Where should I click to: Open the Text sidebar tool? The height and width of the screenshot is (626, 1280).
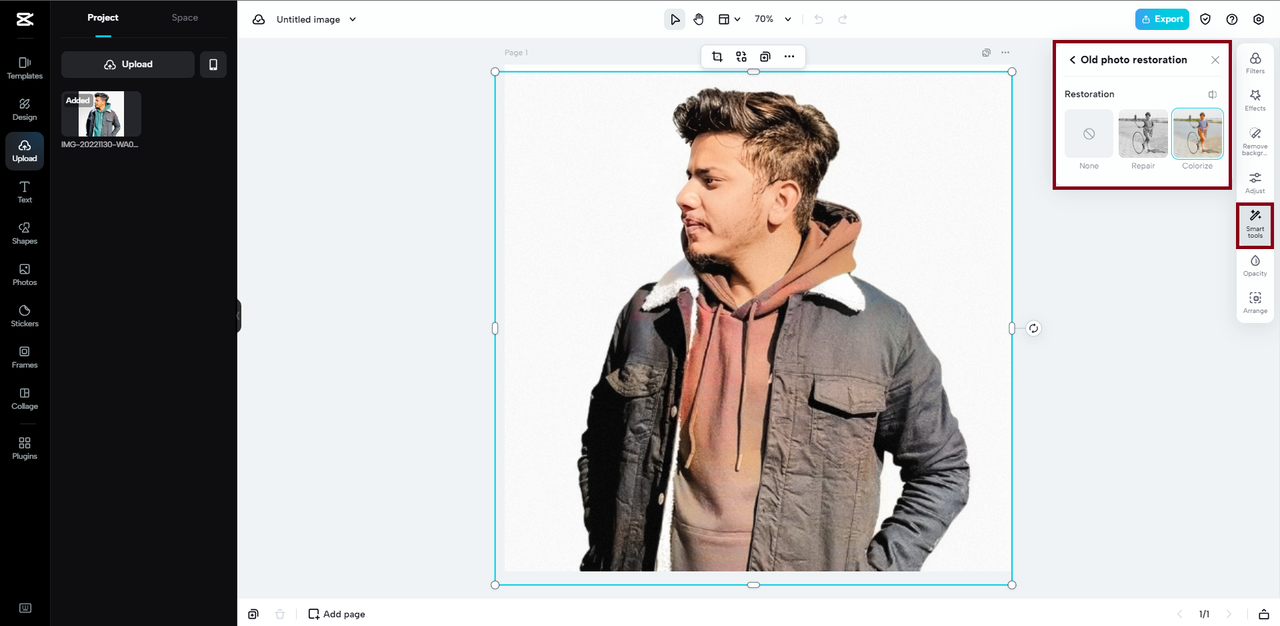(25, 192)
